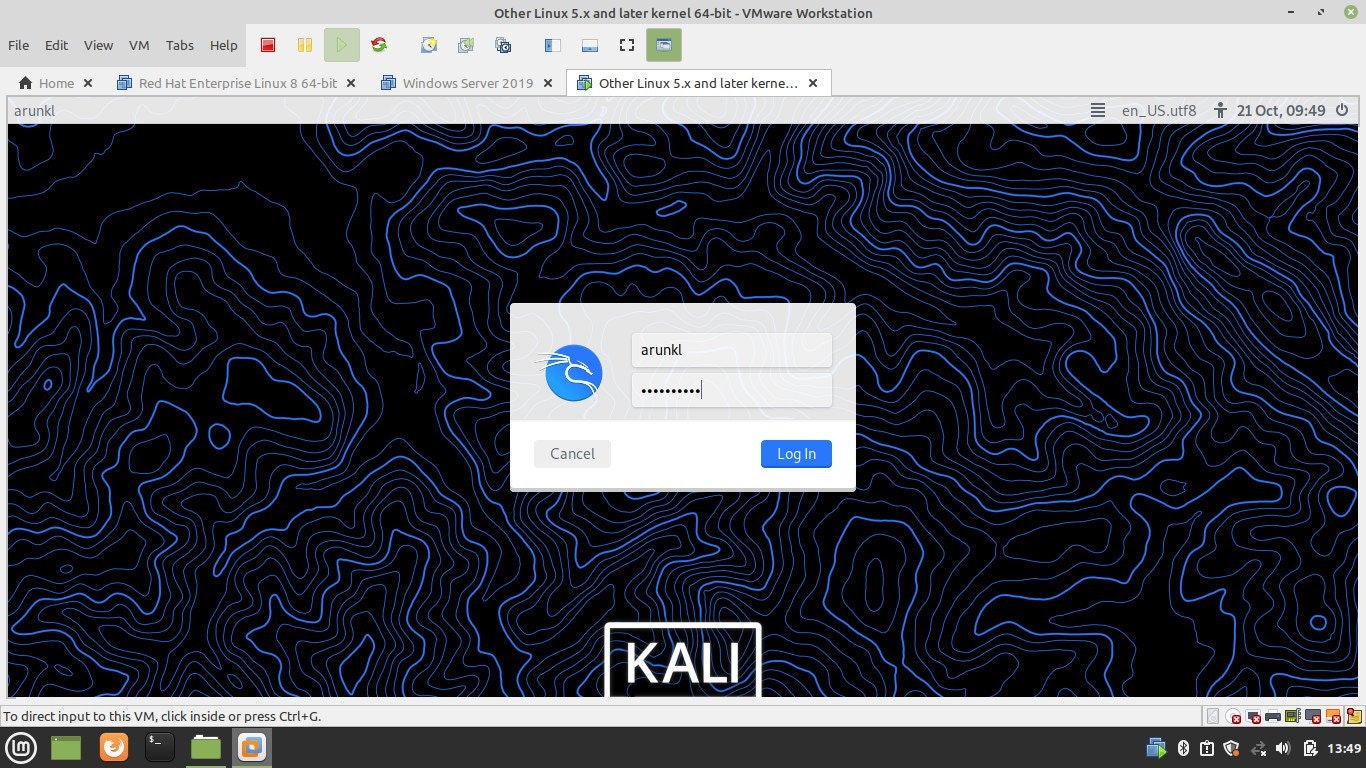Open the Tabs menu
This screenshot has height=768, width=1366.
tap(180, 45)
